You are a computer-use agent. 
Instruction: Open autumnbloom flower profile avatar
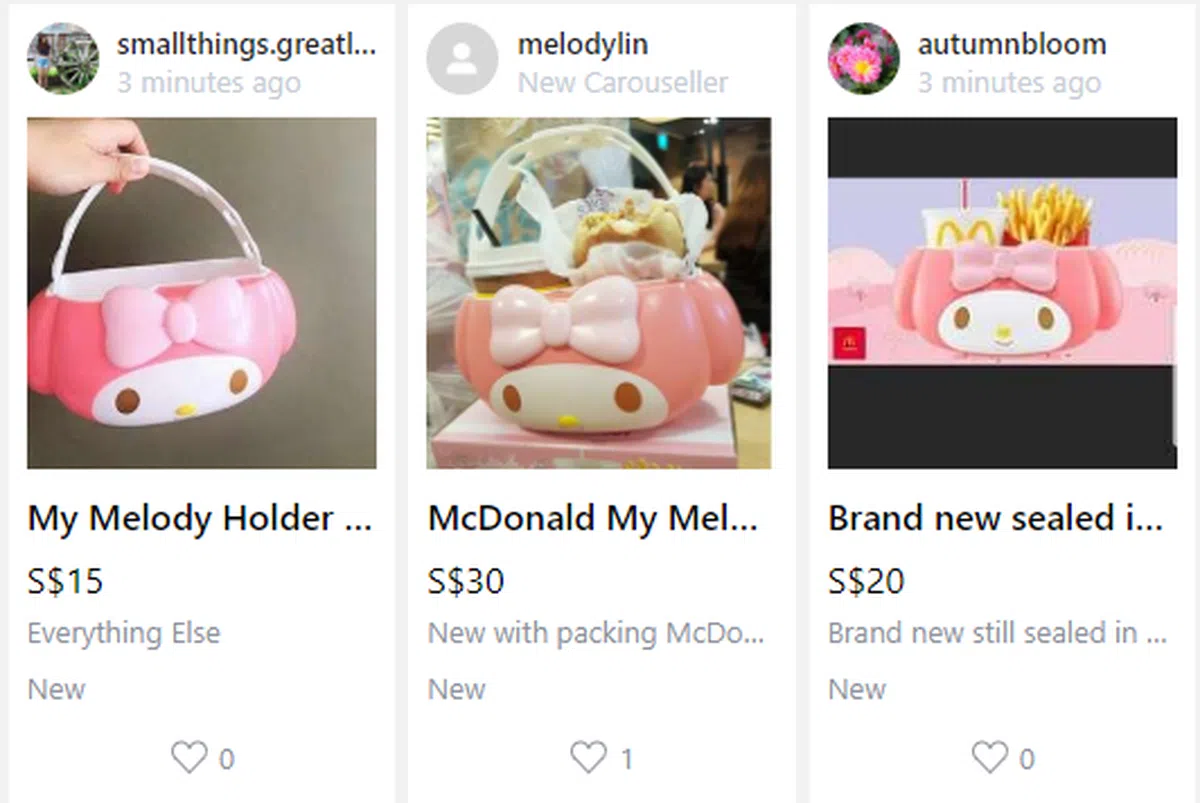point(863,59)
